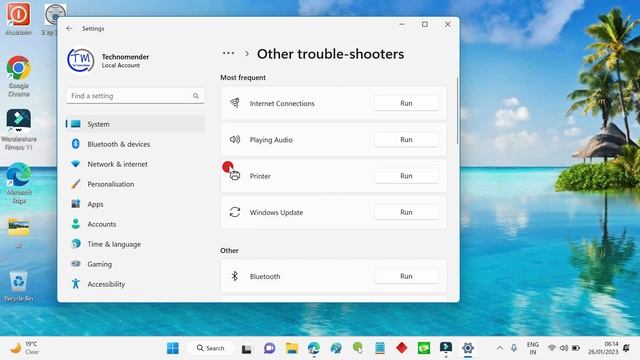640x360 pixels.
Task: Open Bluetooth & devices settings
Action: (135, 144)
